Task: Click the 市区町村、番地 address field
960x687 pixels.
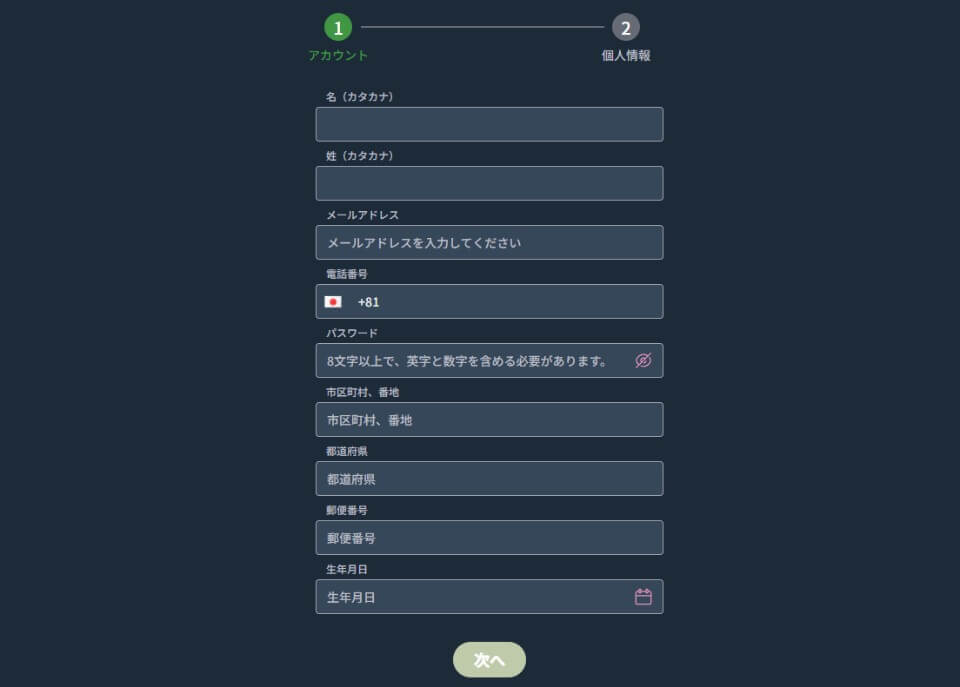Action: 489,420
